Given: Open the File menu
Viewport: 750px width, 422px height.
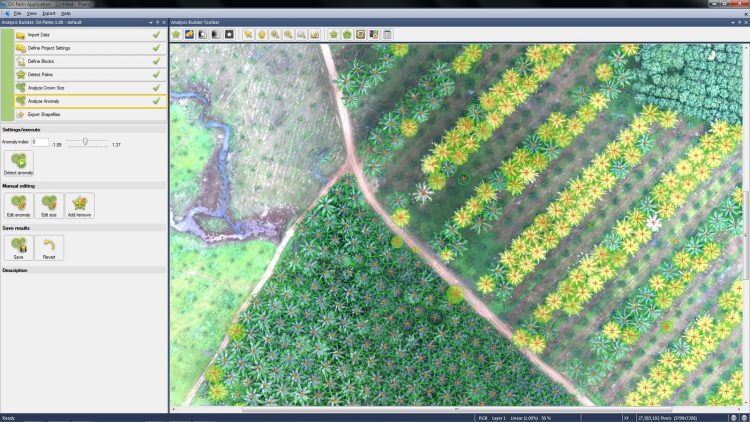Looking at the screenshot, I should pos(18,13).
